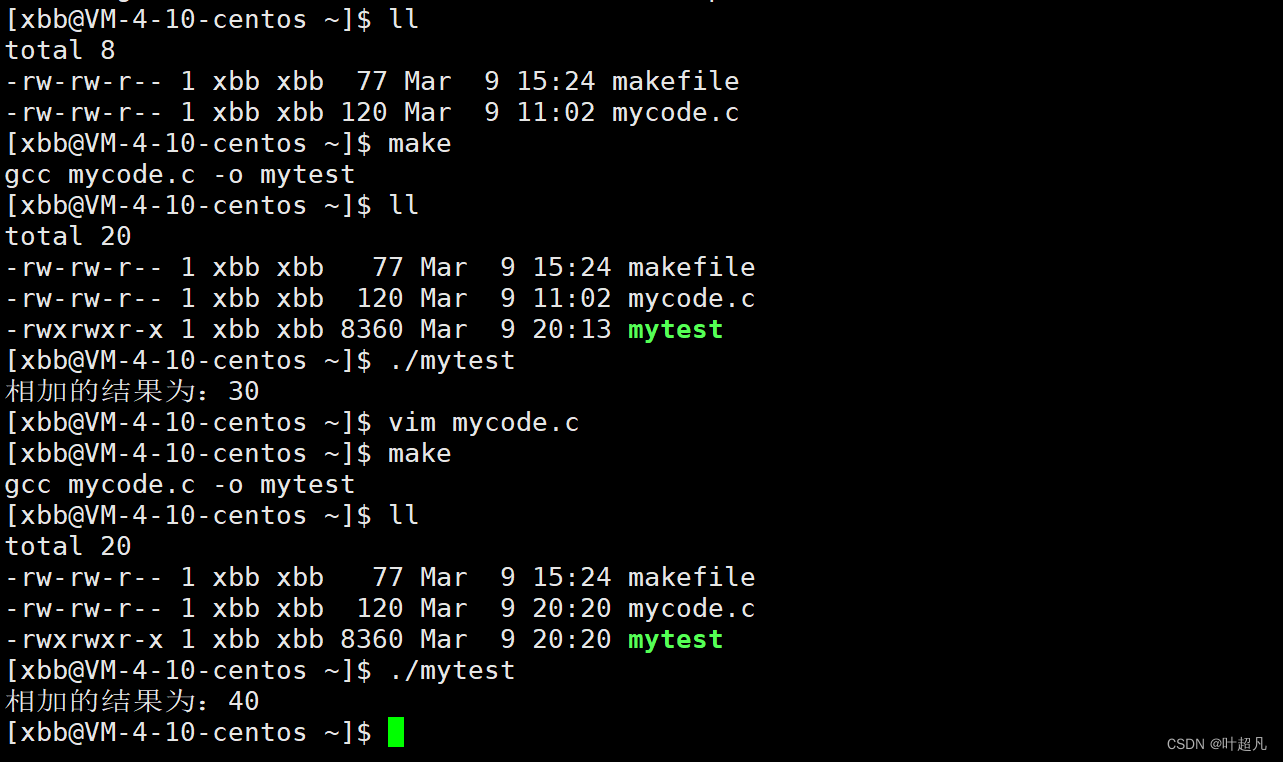This screenshot has width=1283, height=762.
Task: Click the 8360 file size in second listing
Action: click(372, 329)
